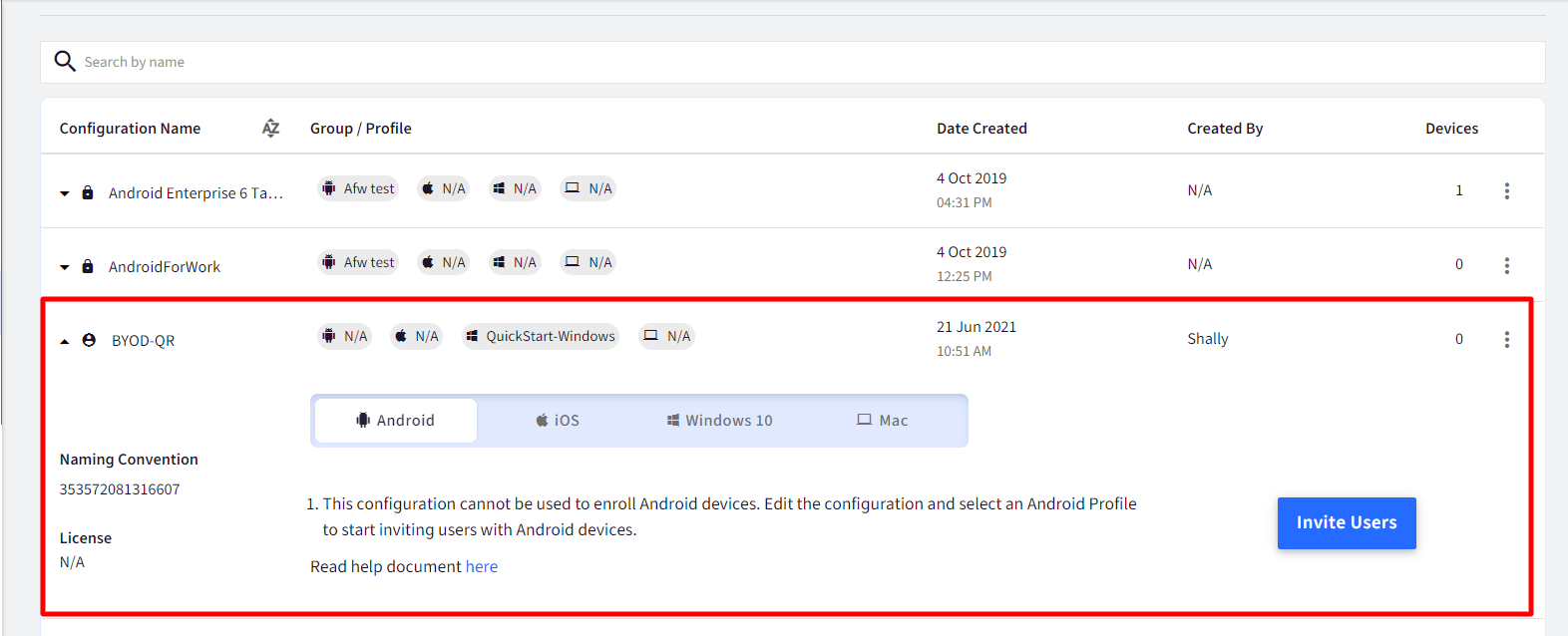The height and width of the screenshot is (636, 1568).
Task: Switch to the Windows 10 tab
Action: tap(719, 421)
